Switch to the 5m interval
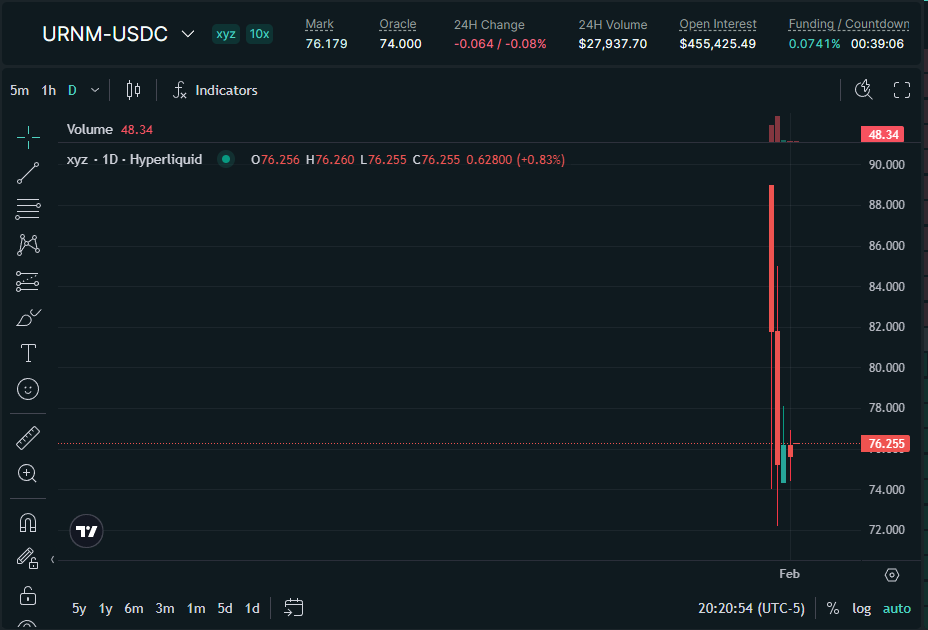Screen dimensions: 928x630 (x=20, y=90)
